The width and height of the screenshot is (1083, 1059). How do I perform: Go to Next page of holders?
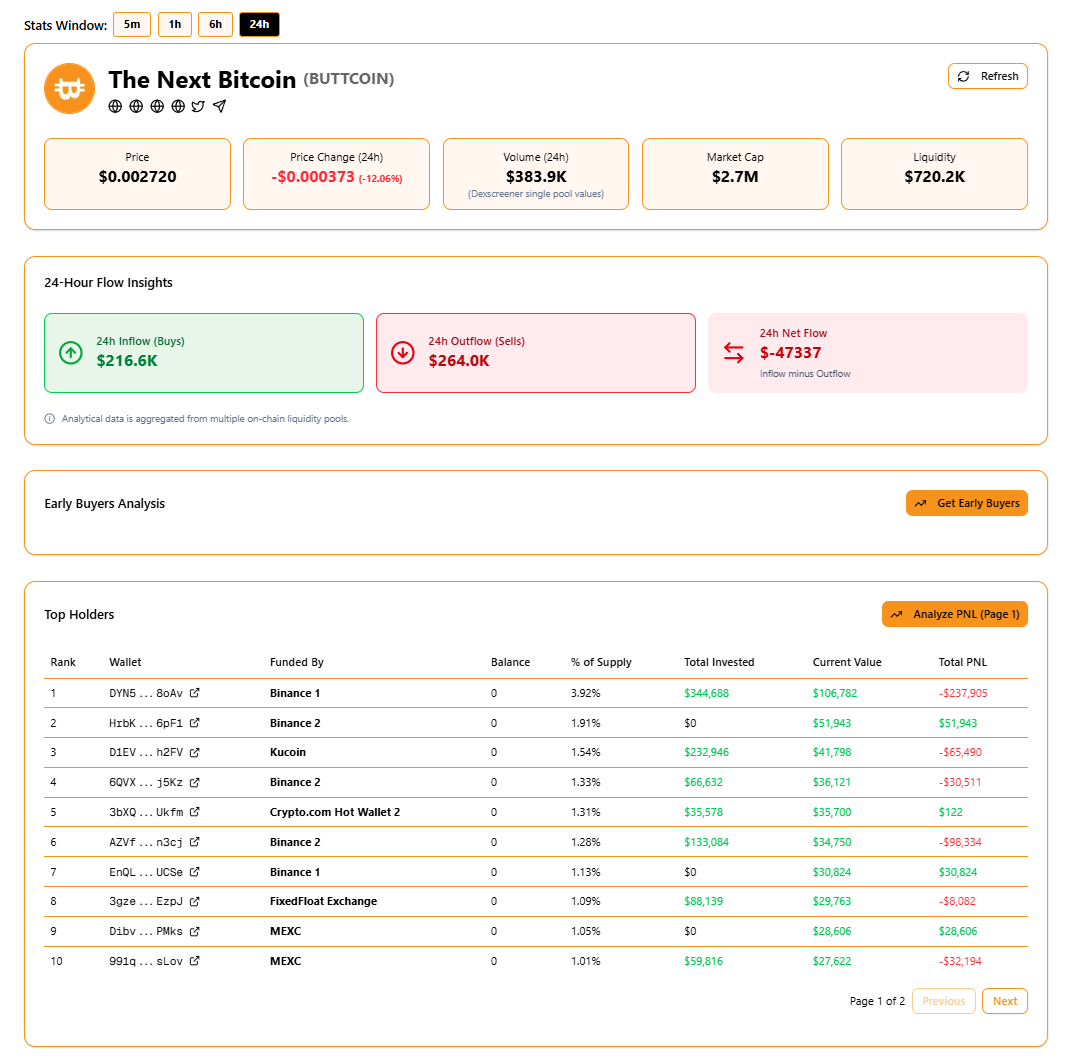tap(1005, 1001)
